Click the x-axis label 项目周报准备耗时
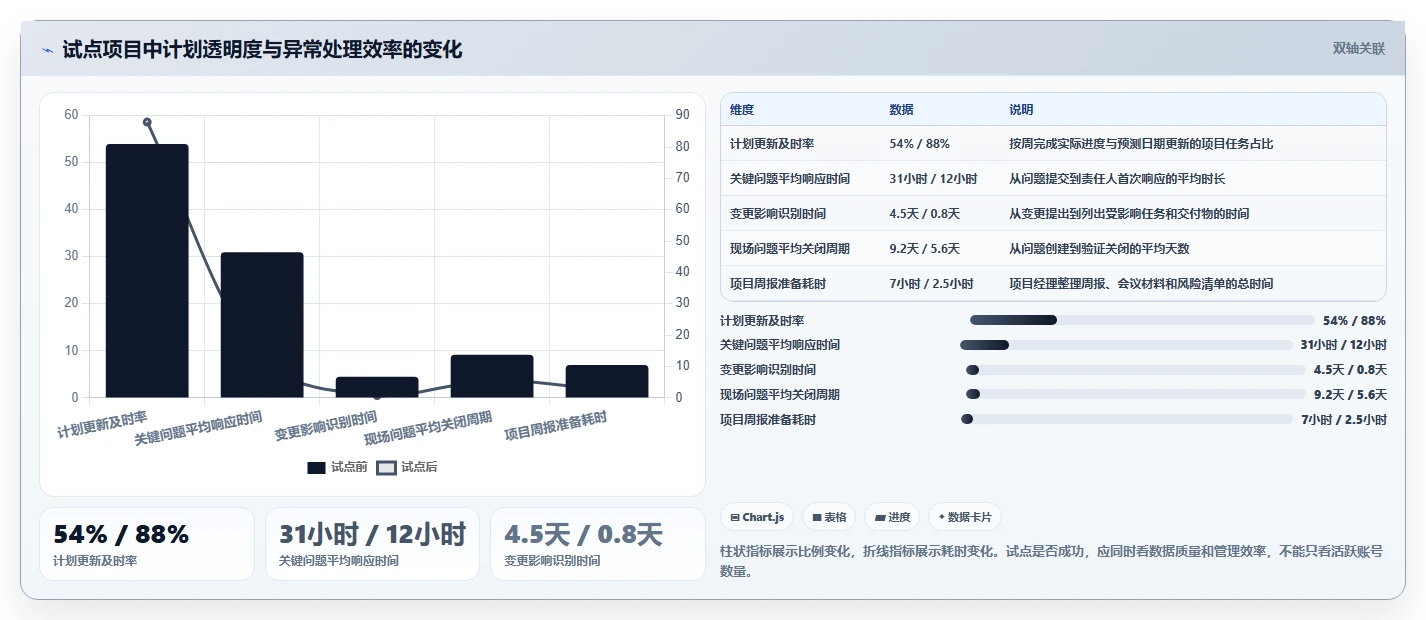 (x=556, y=425)
